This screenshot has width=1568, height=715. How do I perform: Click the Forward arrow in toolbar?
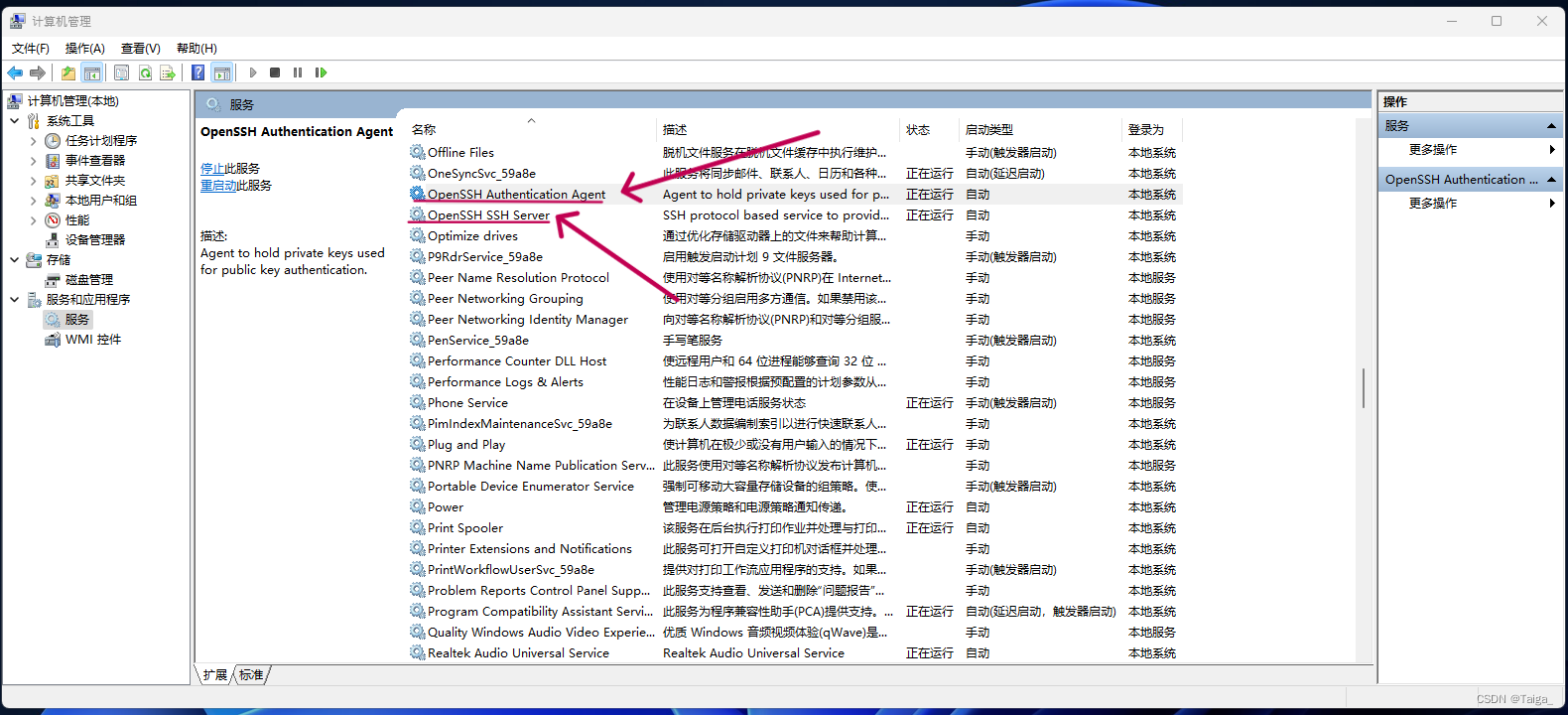(38, 72)
